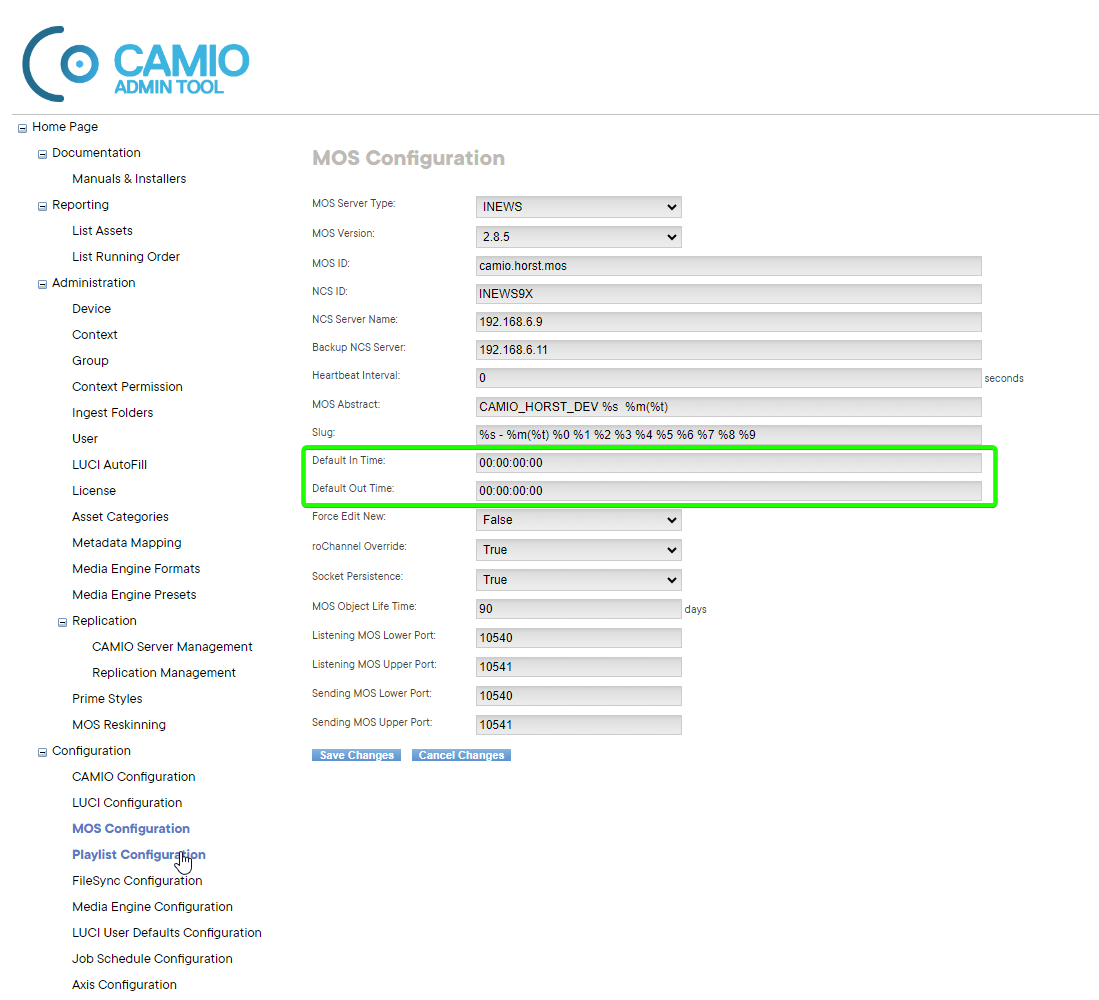The height and width of the screenshot is (1000, 1099).
Task: Open List Running Order report
Action: click(125, 256)
